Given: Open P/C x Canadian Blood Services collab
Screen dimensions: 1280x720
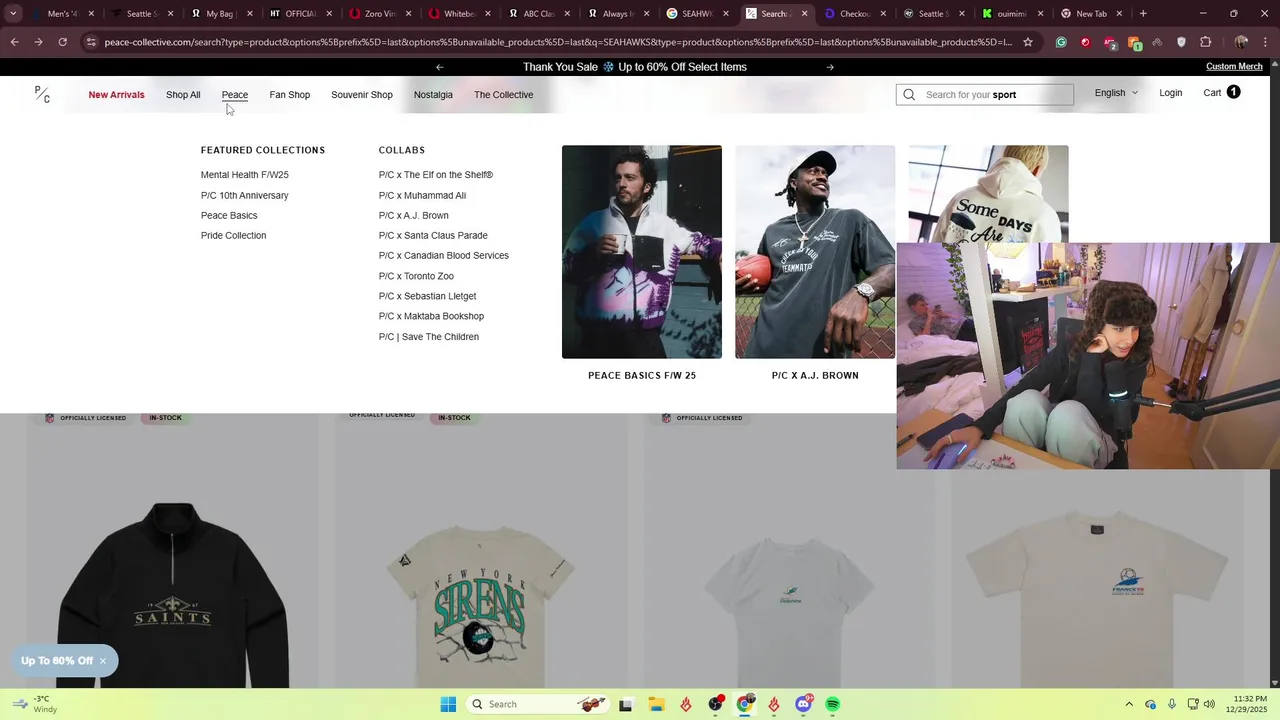Looking at the screenshot, I should coord(444,256).
